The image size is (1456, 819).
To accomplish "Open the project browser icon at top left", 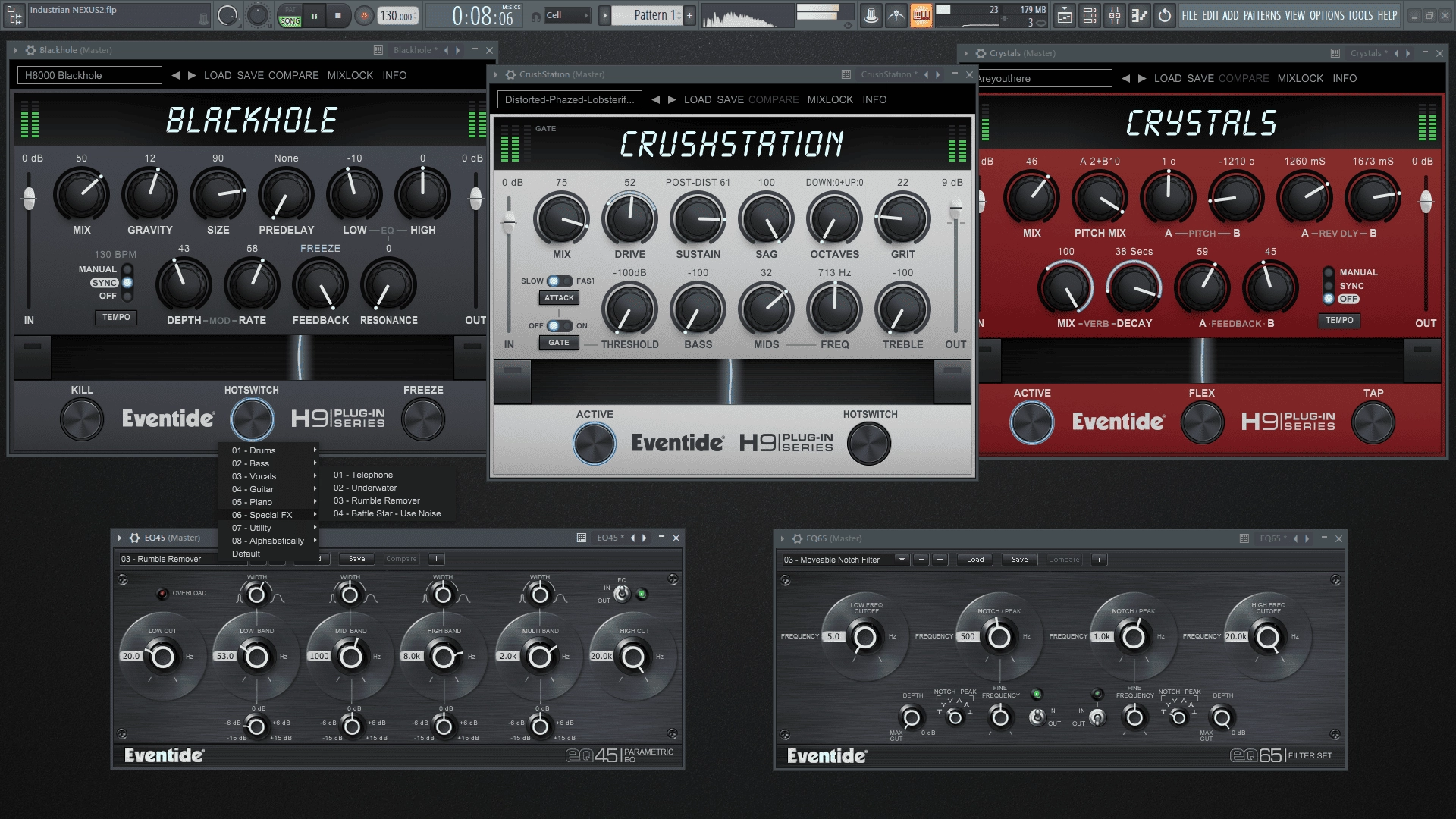I will point(15,15).
